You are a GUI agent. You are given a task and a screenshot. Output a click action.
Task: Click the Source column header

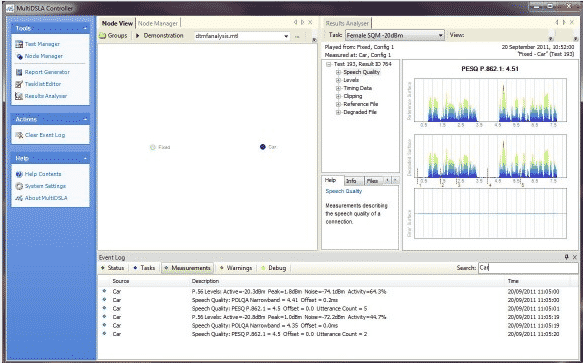point(121,281)
